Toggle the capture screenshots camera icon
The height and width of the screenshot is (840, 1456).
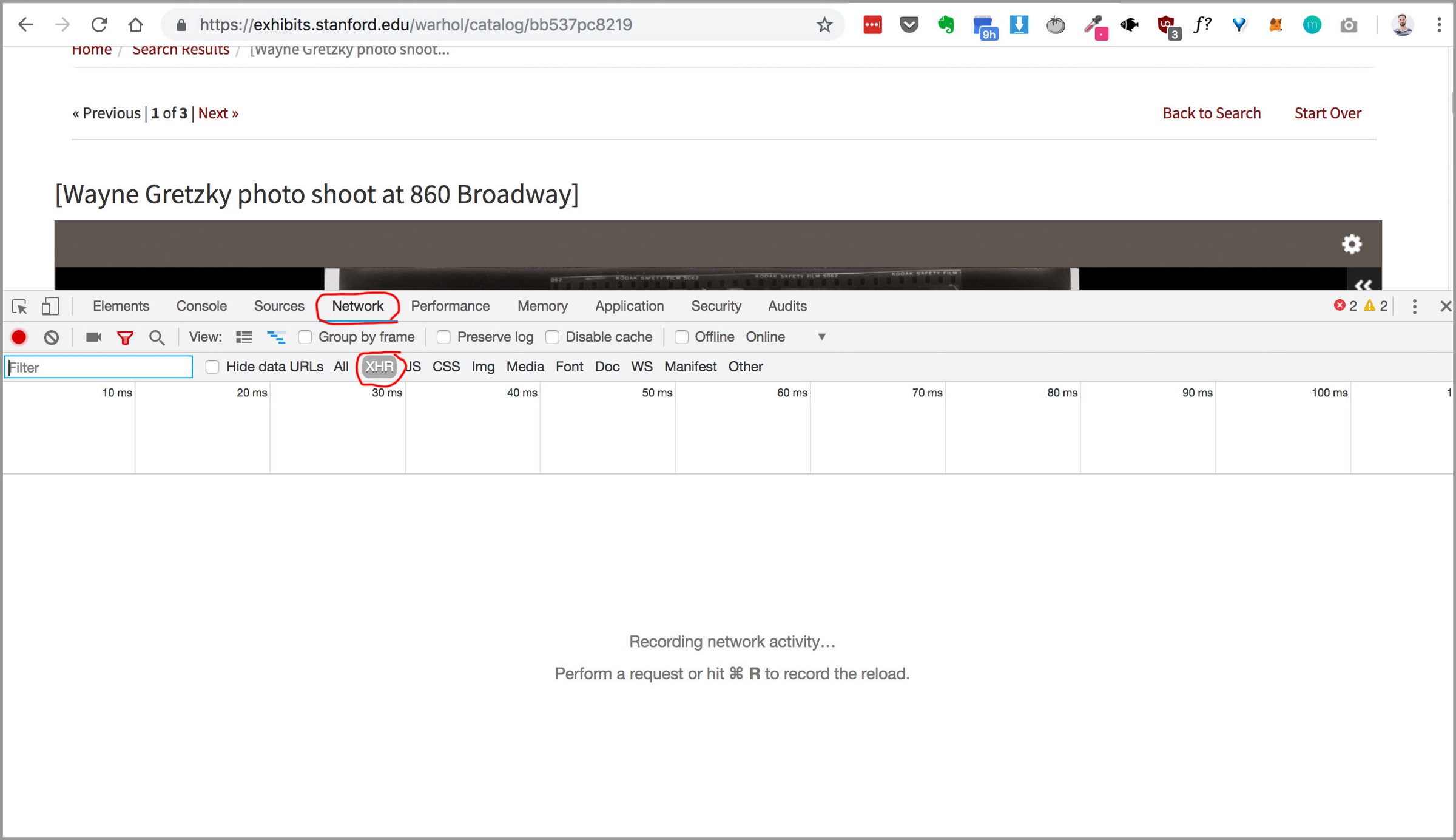(x=93, y=337)
